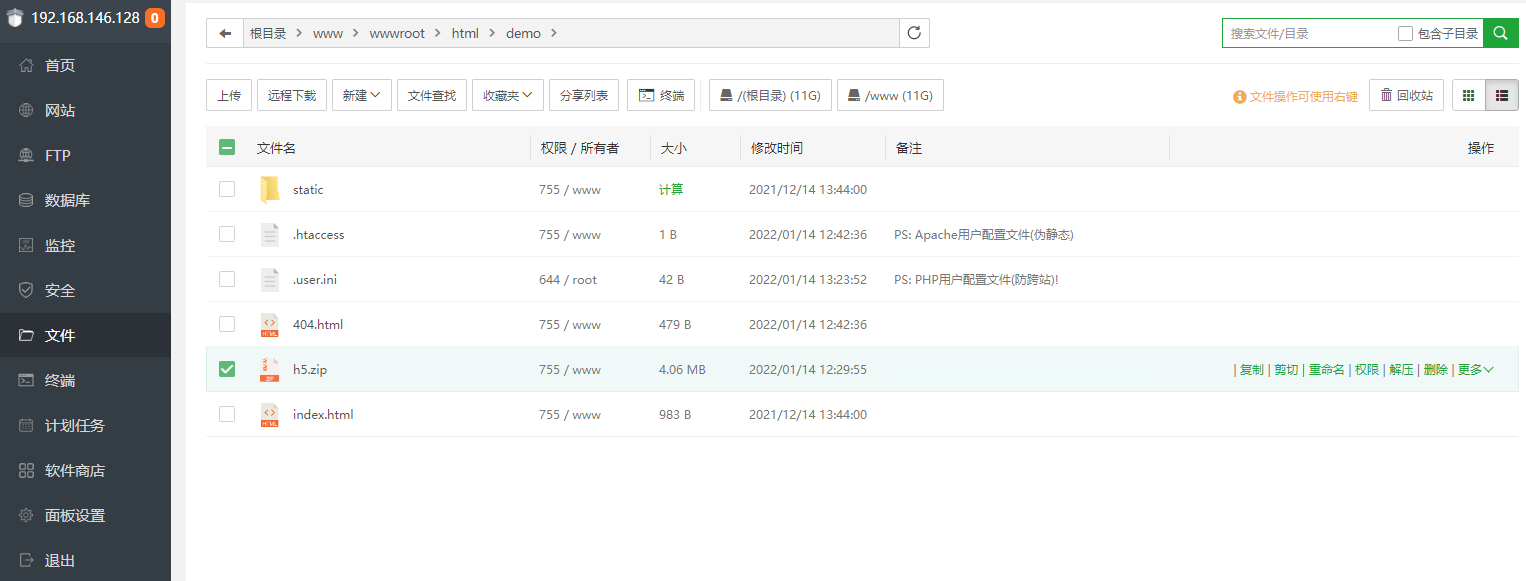
Task: Click the Upload (上传) button
Action: (229, 95)
